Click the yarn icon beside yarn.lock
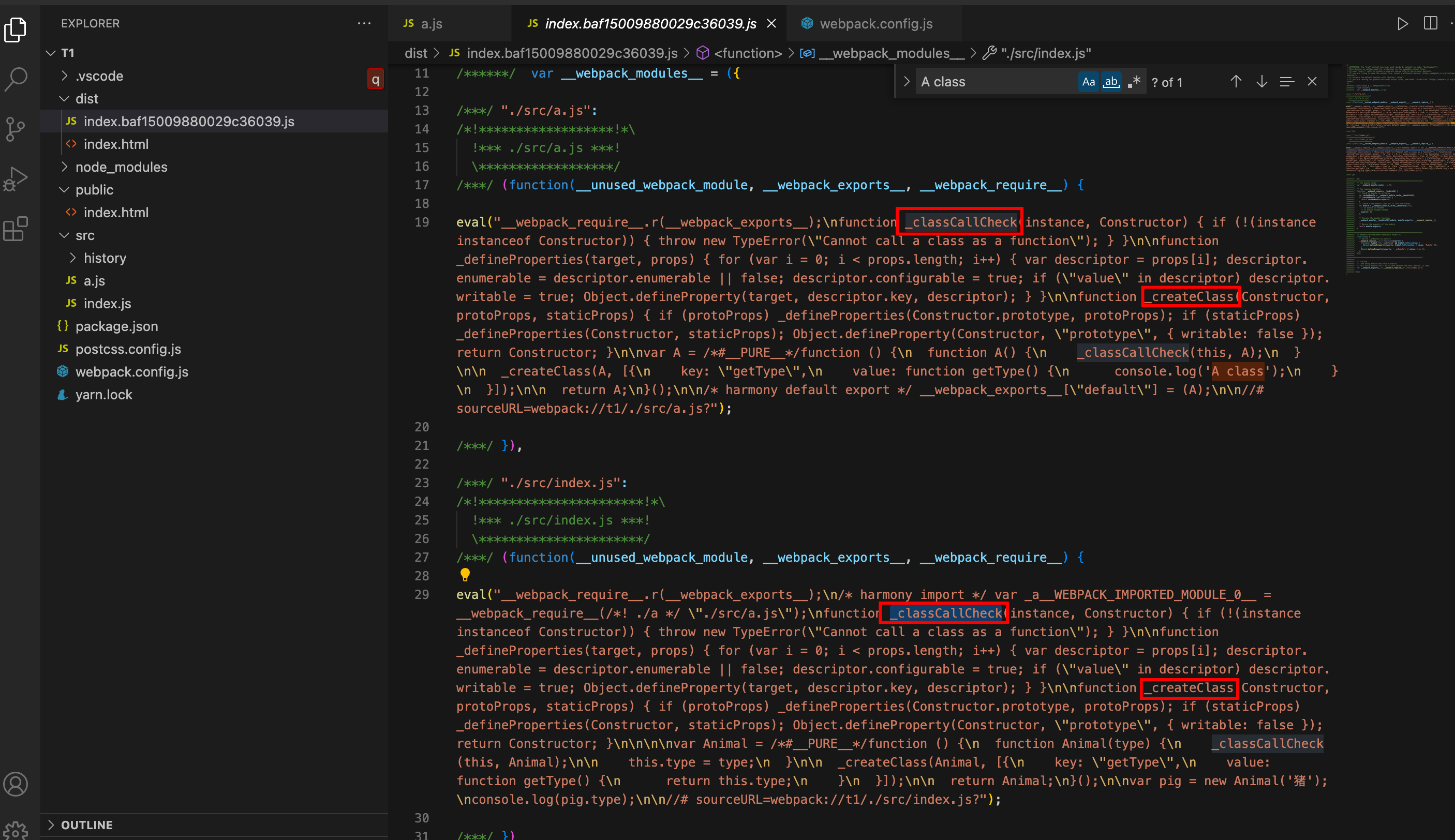1455x840 pixels. (x=63, y=395)
